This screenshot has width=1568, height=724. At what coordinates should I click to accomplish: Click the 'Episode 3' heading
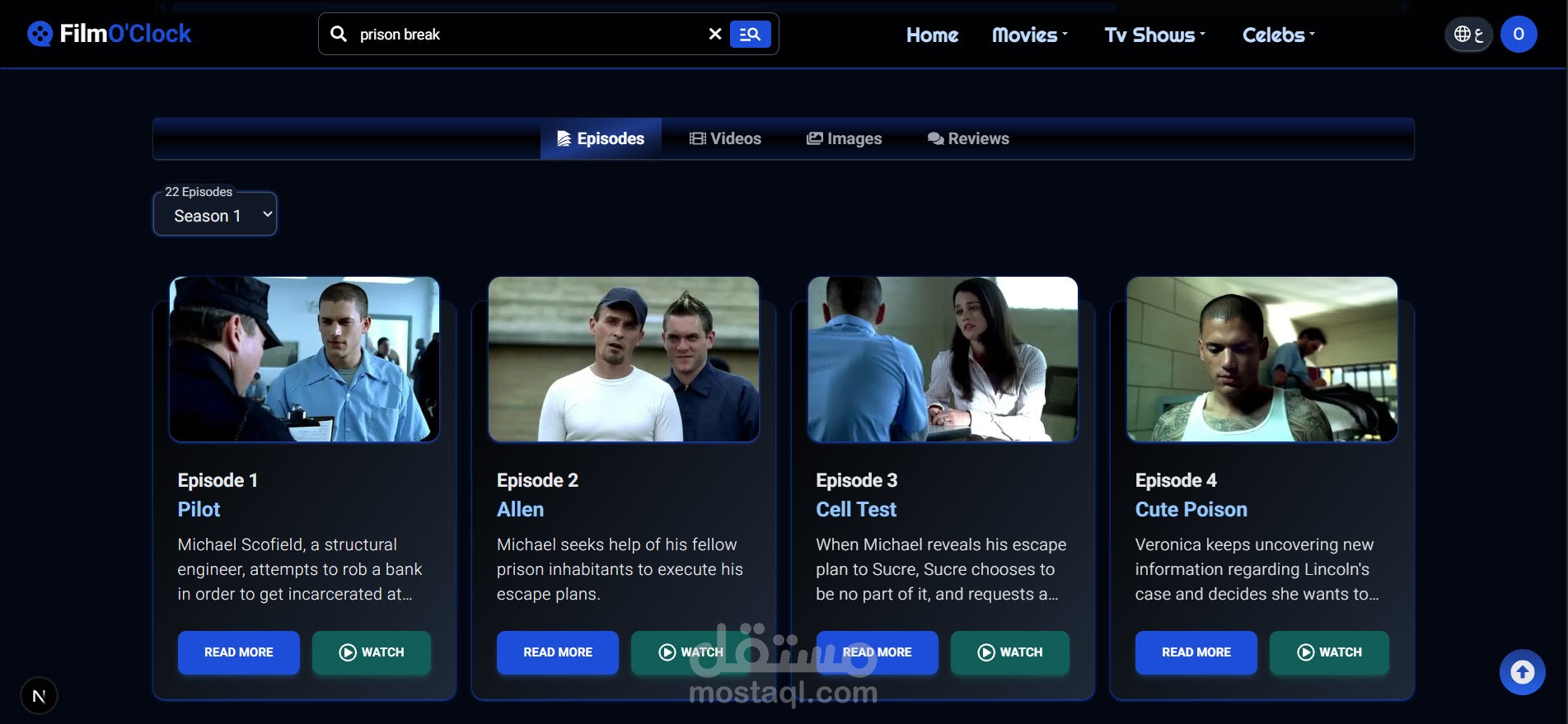click(857, 480)
